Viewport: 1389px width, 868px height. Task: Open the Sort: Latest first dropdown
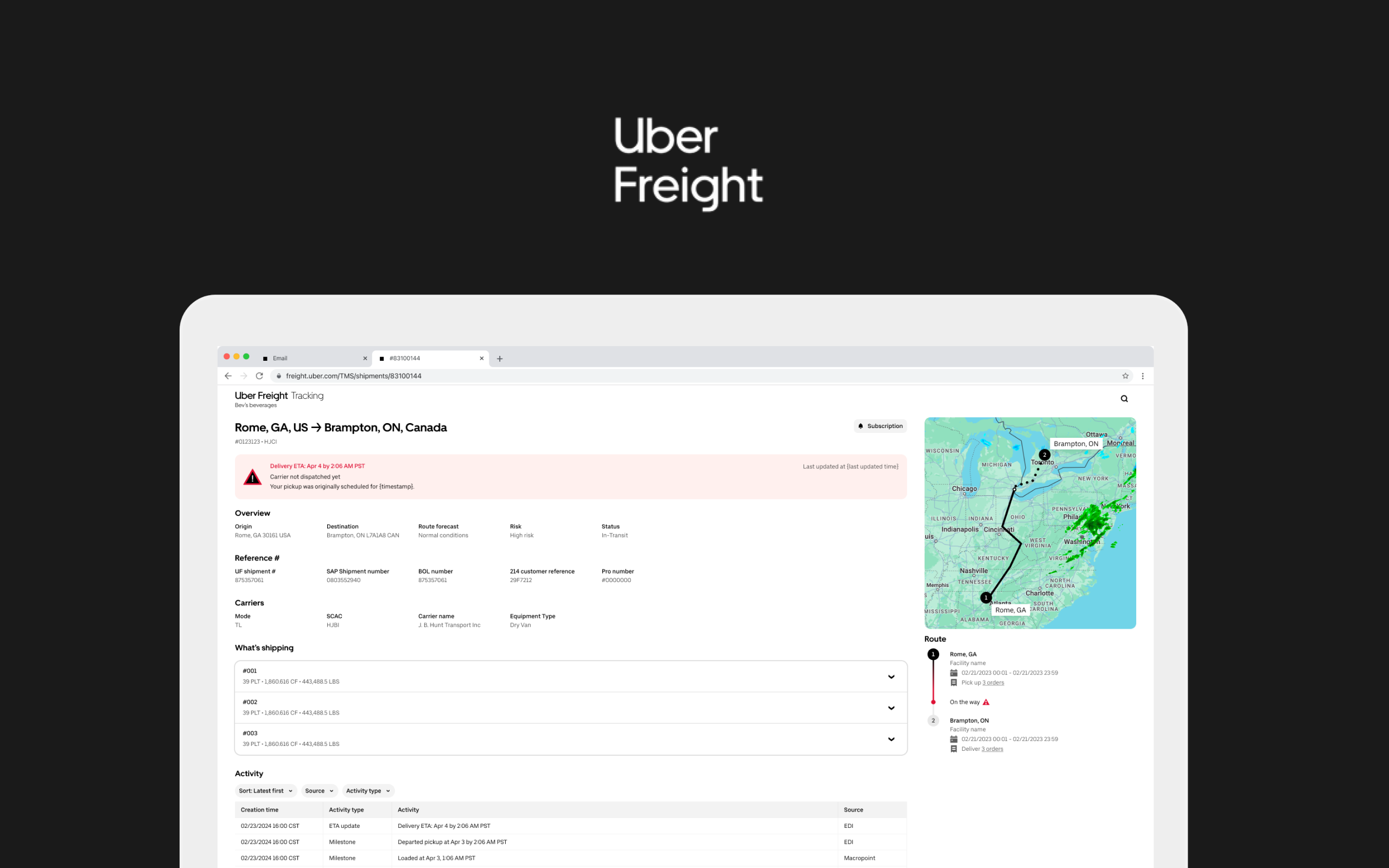point(266,791)
